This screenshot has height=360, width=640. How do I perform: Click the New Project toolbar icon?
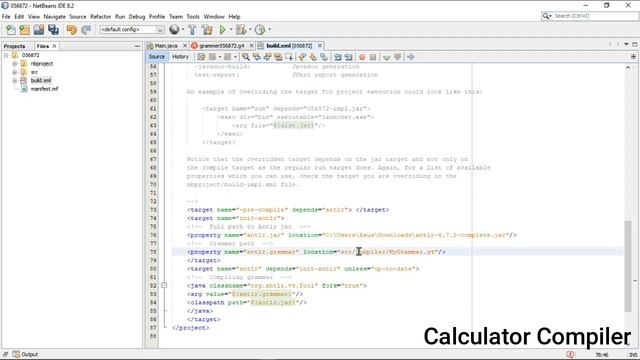click(24, 29)
